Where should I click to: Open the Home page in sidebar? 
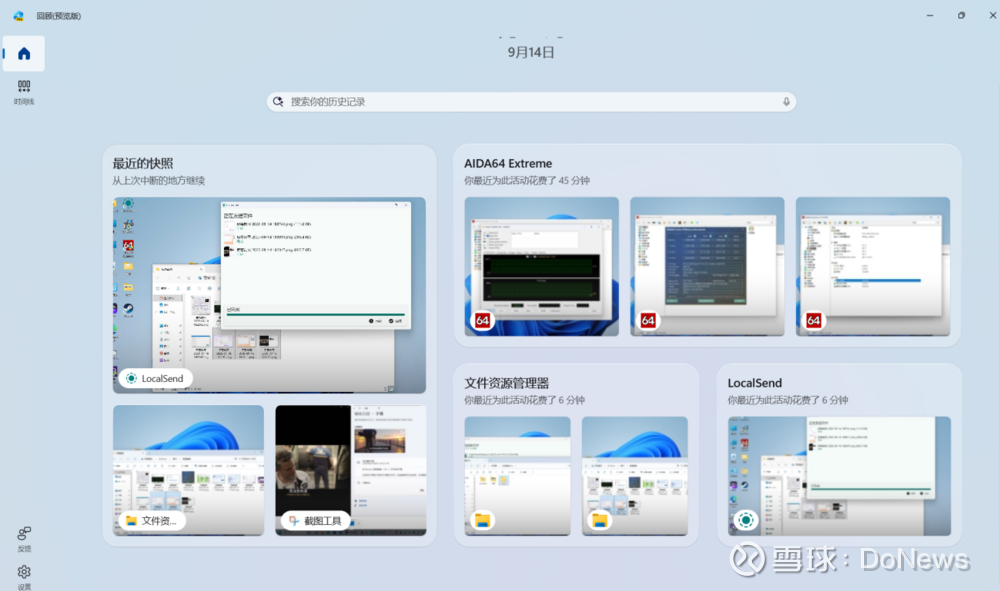point(24,54)
